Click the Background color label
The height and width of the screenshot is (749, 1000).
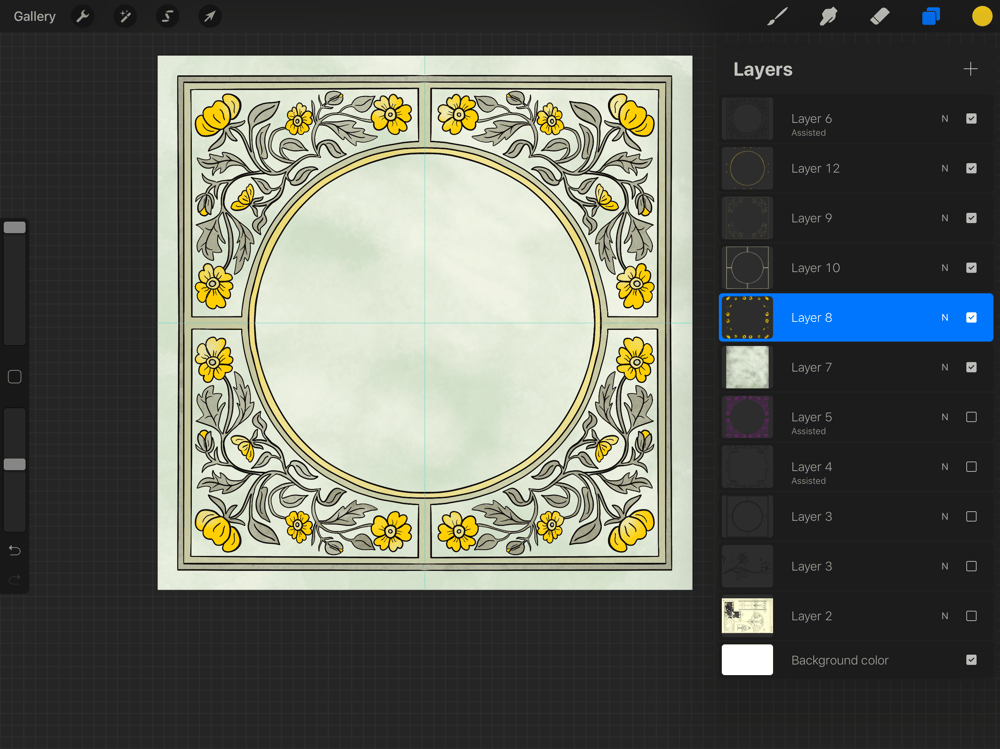[x=839, y=660]
